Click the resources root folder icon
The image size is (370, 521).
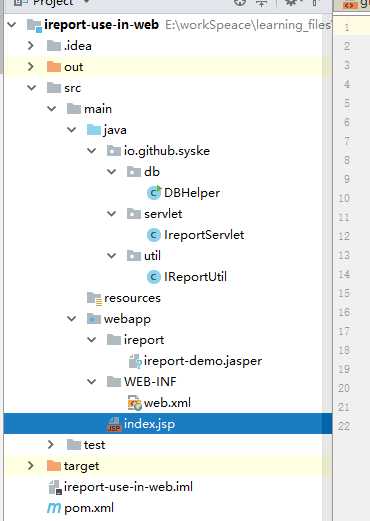tap(94, 298)
